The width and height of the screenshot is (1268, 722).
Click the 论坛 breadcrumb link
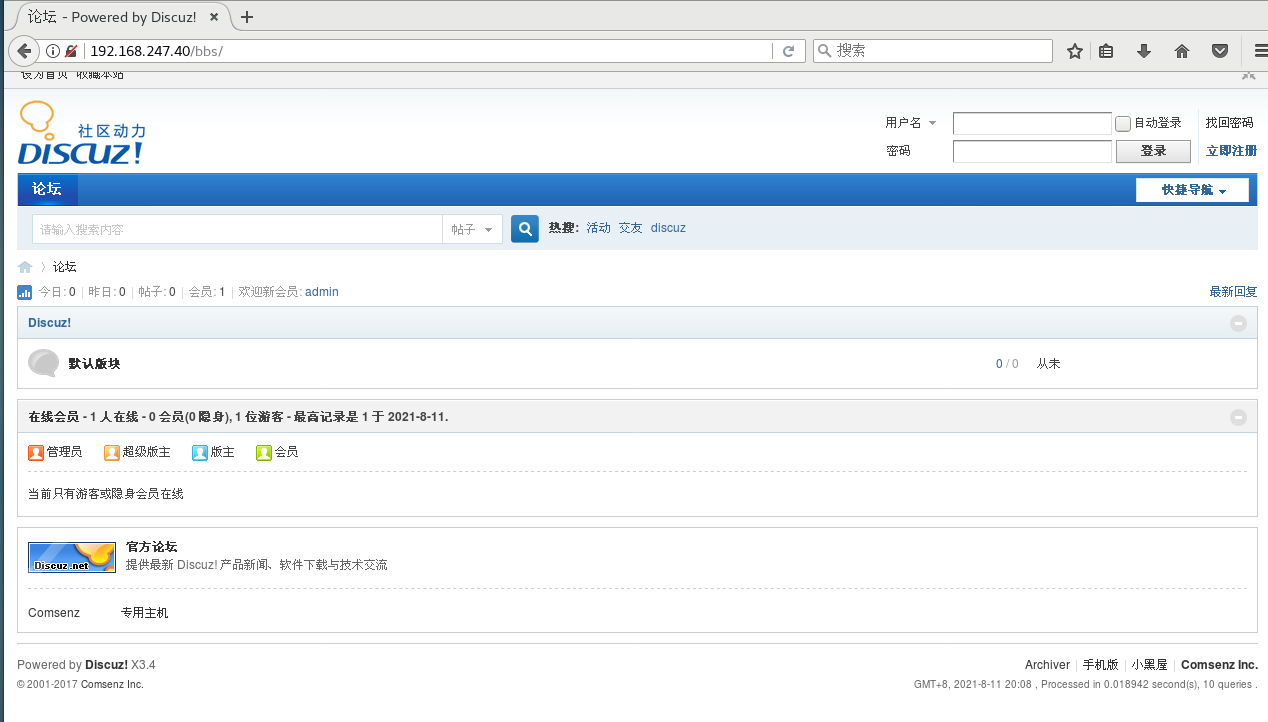click(x=65, y=267)
